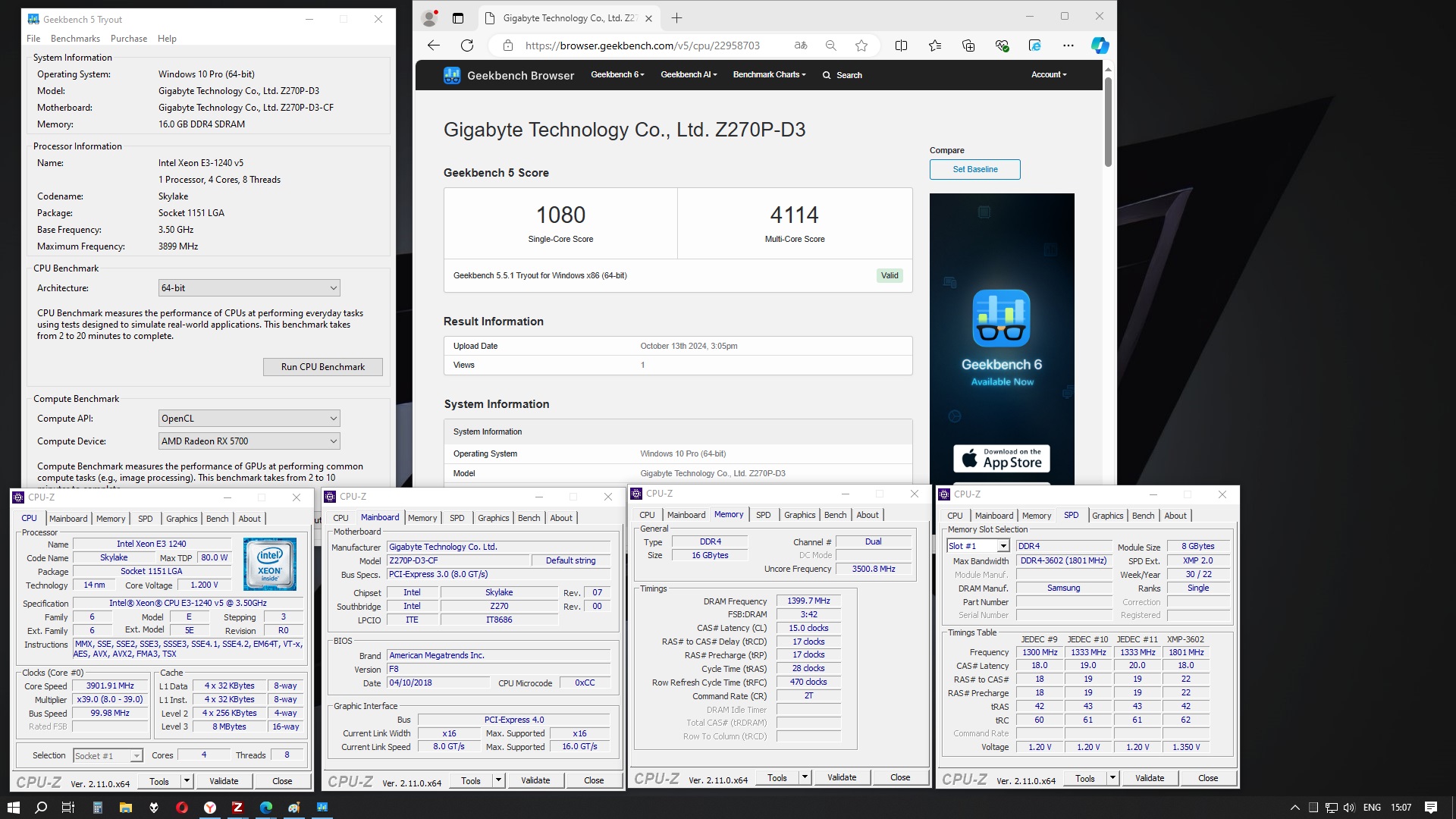This screenshot has height=819, width=1456.
Task: Click Search in Geekbench Browser navbar
Action: pos(843,75)
